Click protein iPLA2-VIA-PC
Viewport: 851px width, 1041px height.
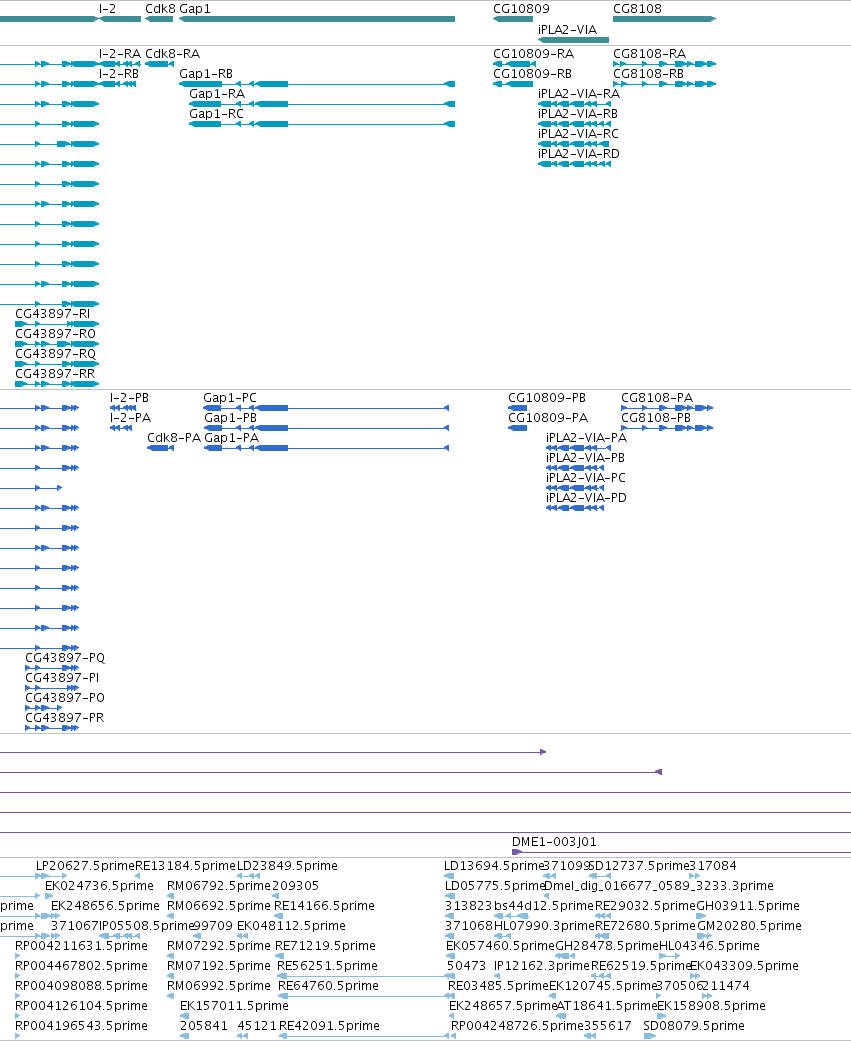click(x=575, y=488)
